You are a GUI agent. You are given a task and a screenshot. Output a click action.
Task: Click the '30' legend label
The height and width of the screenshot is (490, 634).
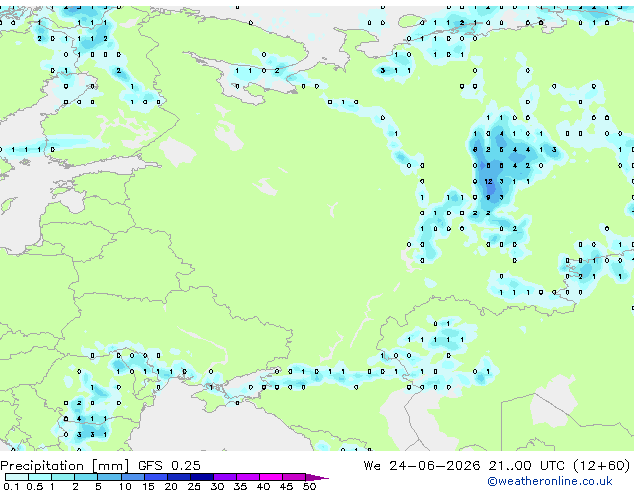coord(217,486)
